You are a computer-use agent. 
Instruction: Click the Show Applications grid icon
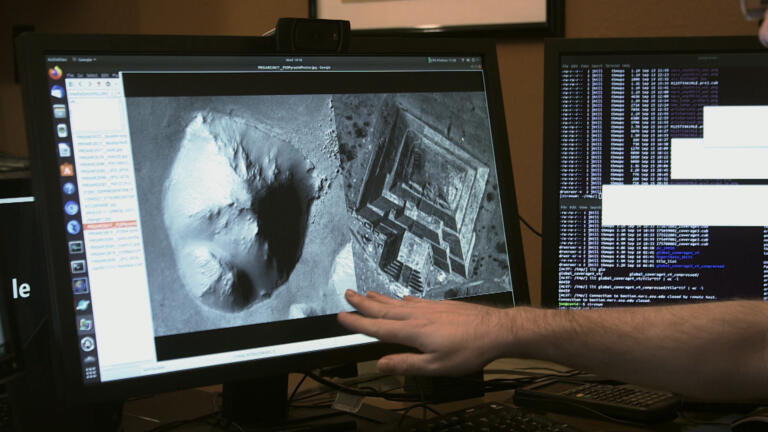[91, 372]
